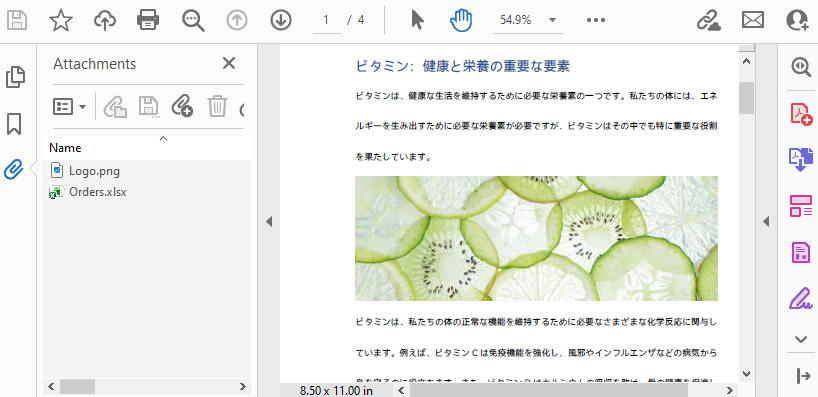Screen dimensions: 818x397
Task: Click the 54.9% zoom value field
Action: pos(515,20)
